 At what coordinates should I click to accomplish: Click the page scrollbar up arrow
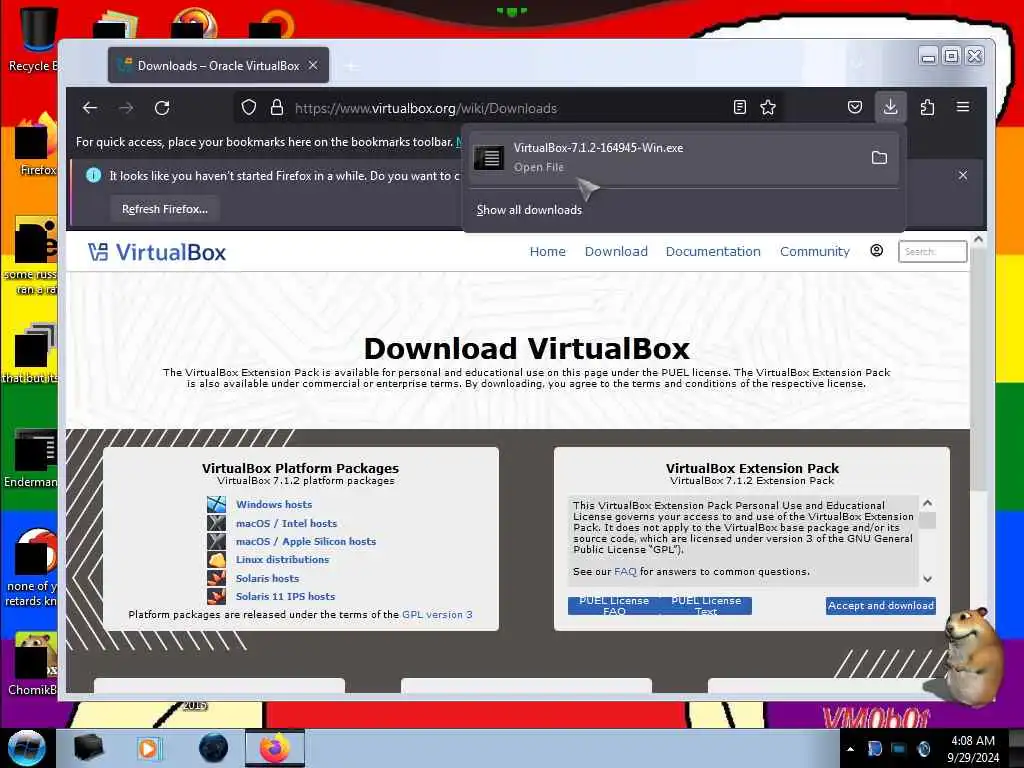[978, 240]
